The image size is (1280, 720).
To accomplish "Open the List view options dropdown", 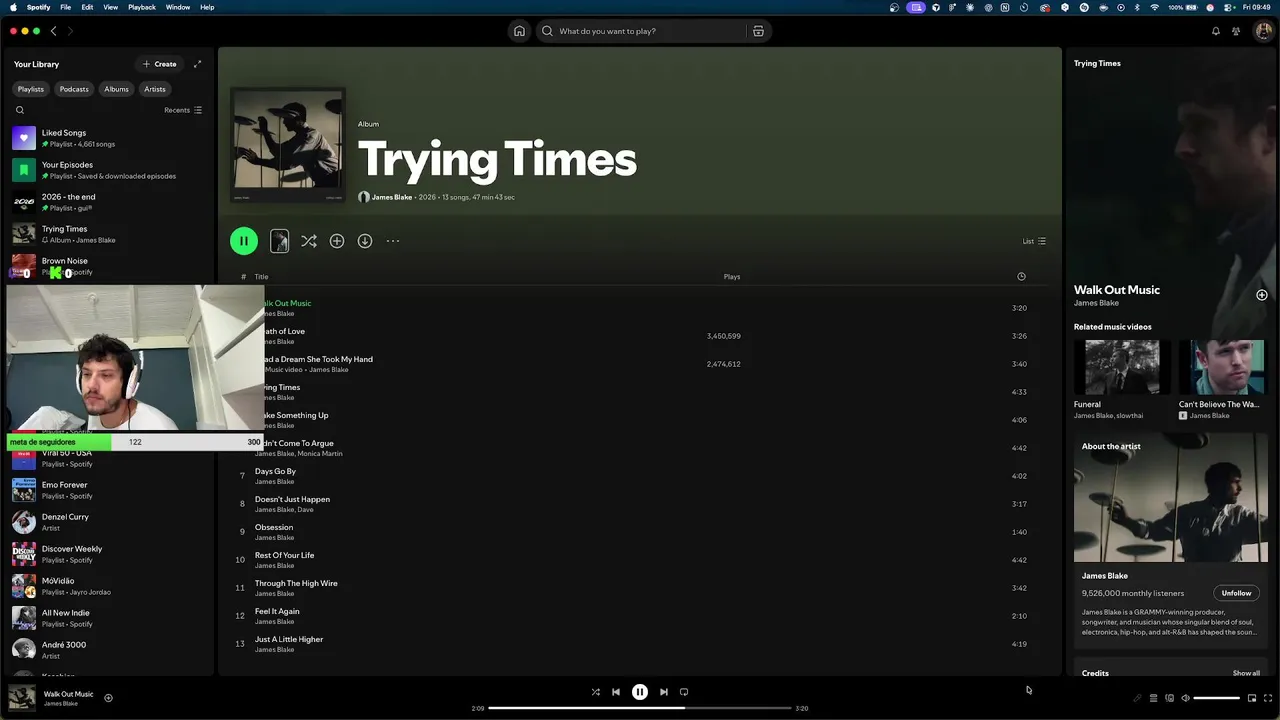I will click(x=1034, y=241).
